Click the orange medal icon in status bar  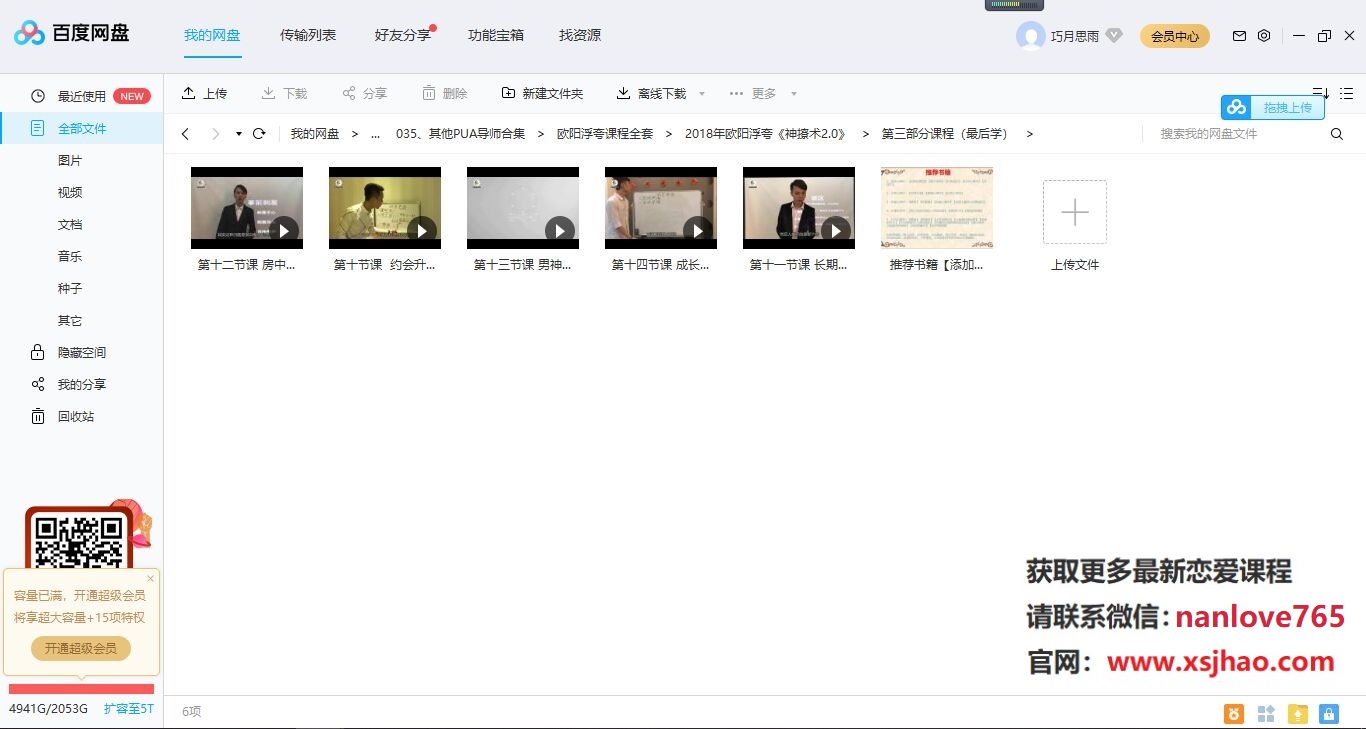[1235, 714]
